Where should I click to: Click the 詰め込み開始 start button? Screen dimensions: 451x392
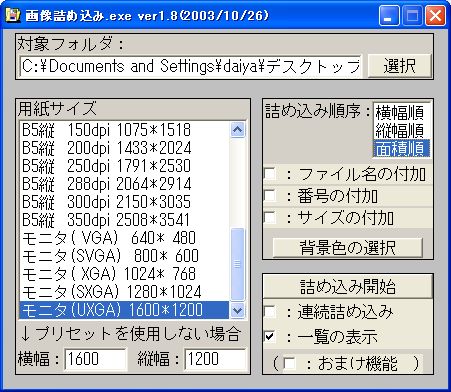coord(348,287)
